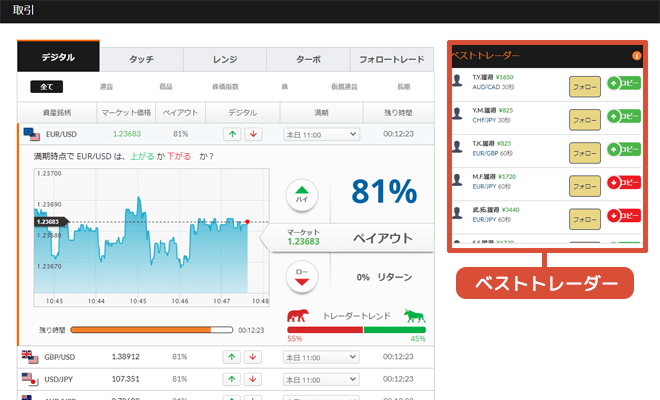Follow trader Y.M. with フォロー button
Screen dimensions: 660x400
(x=585, y=120)
